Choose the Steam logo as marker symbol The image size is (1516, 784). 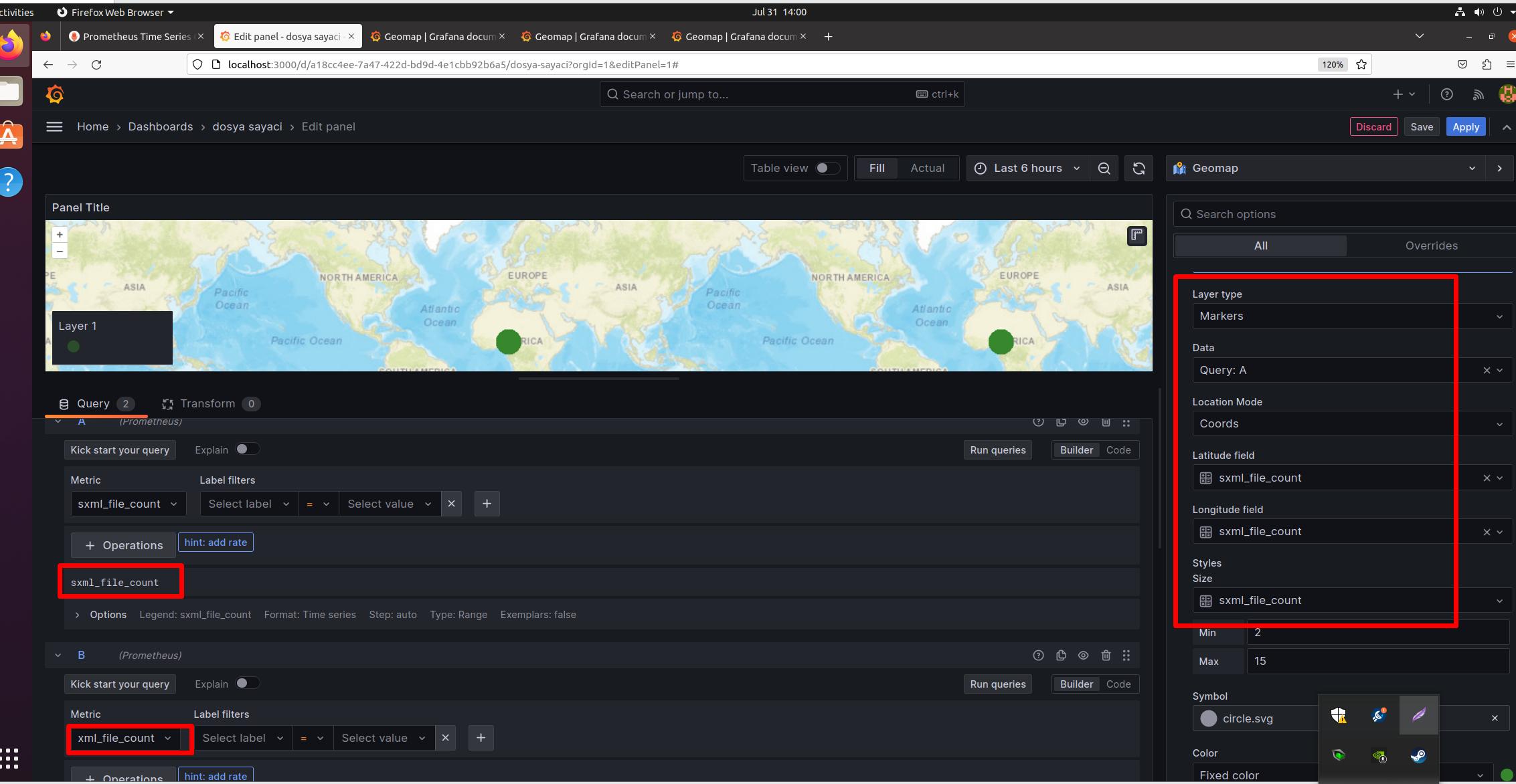click(x=1419, y=757)
